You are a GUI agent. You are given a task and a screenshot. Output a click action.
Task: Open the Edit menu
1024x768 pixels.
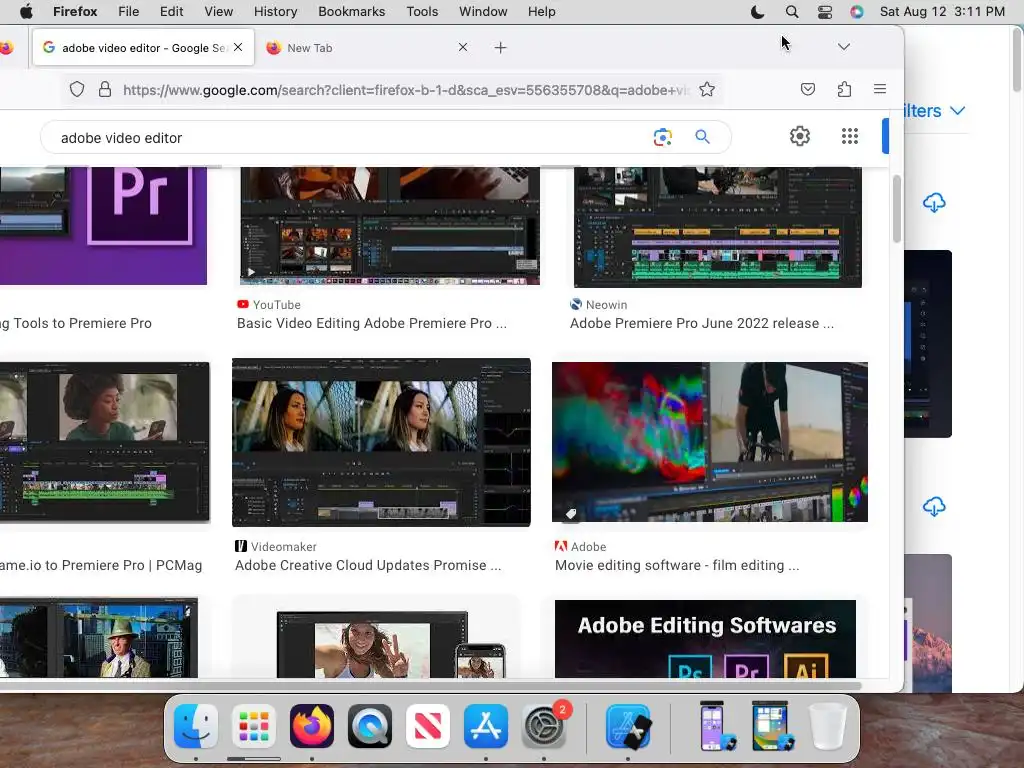click(x=171, y=11)
